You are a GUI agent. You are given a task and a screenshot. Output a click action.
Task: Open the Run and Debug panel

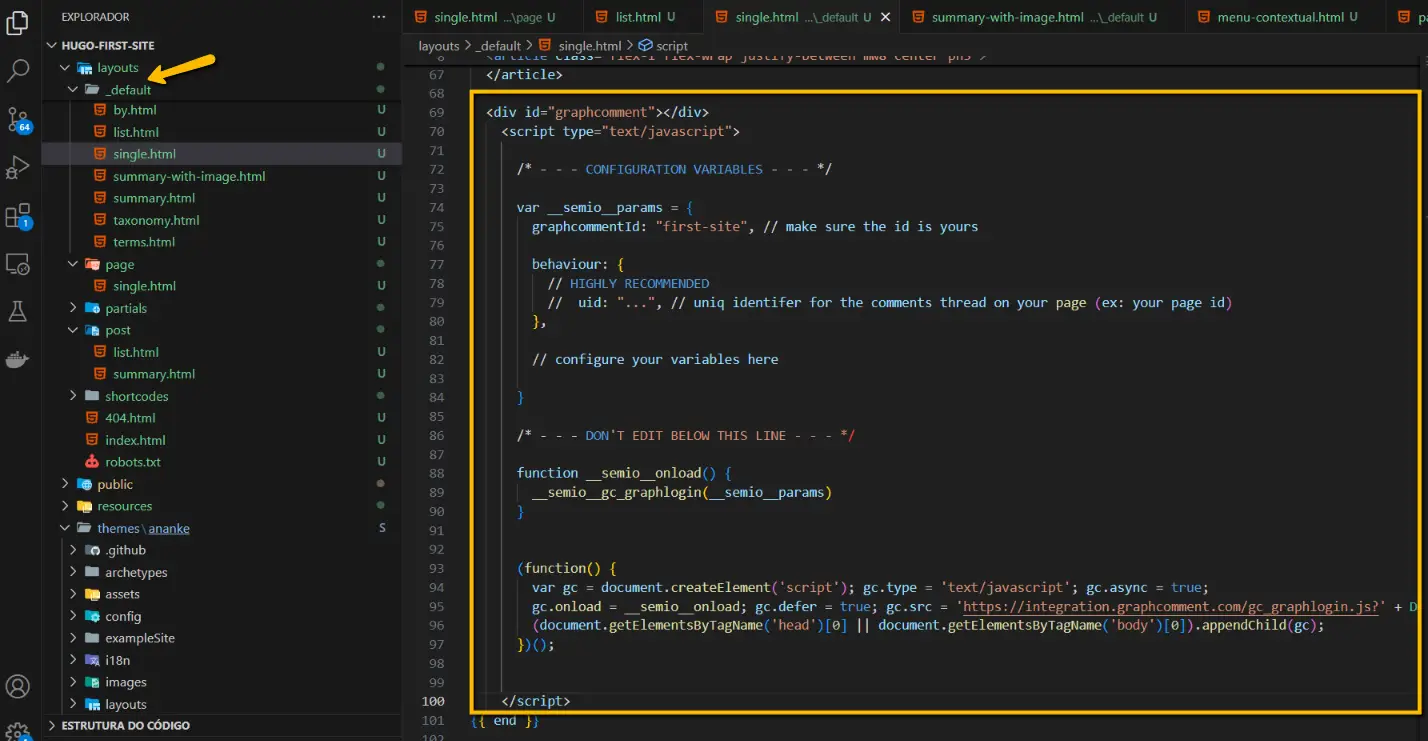click(x=19, y=167)
